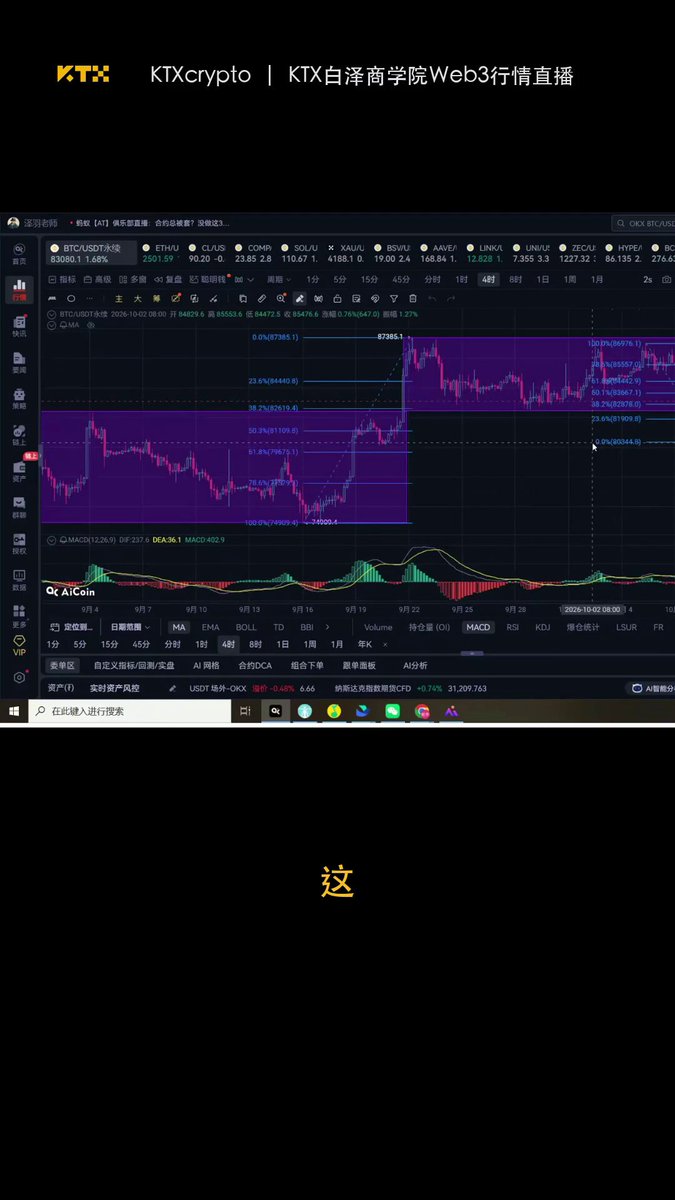Image resolution: width=675 pixels, height=1200 pixels.
Task: Open the 周期 period dropdown
Action: (277, 280)
